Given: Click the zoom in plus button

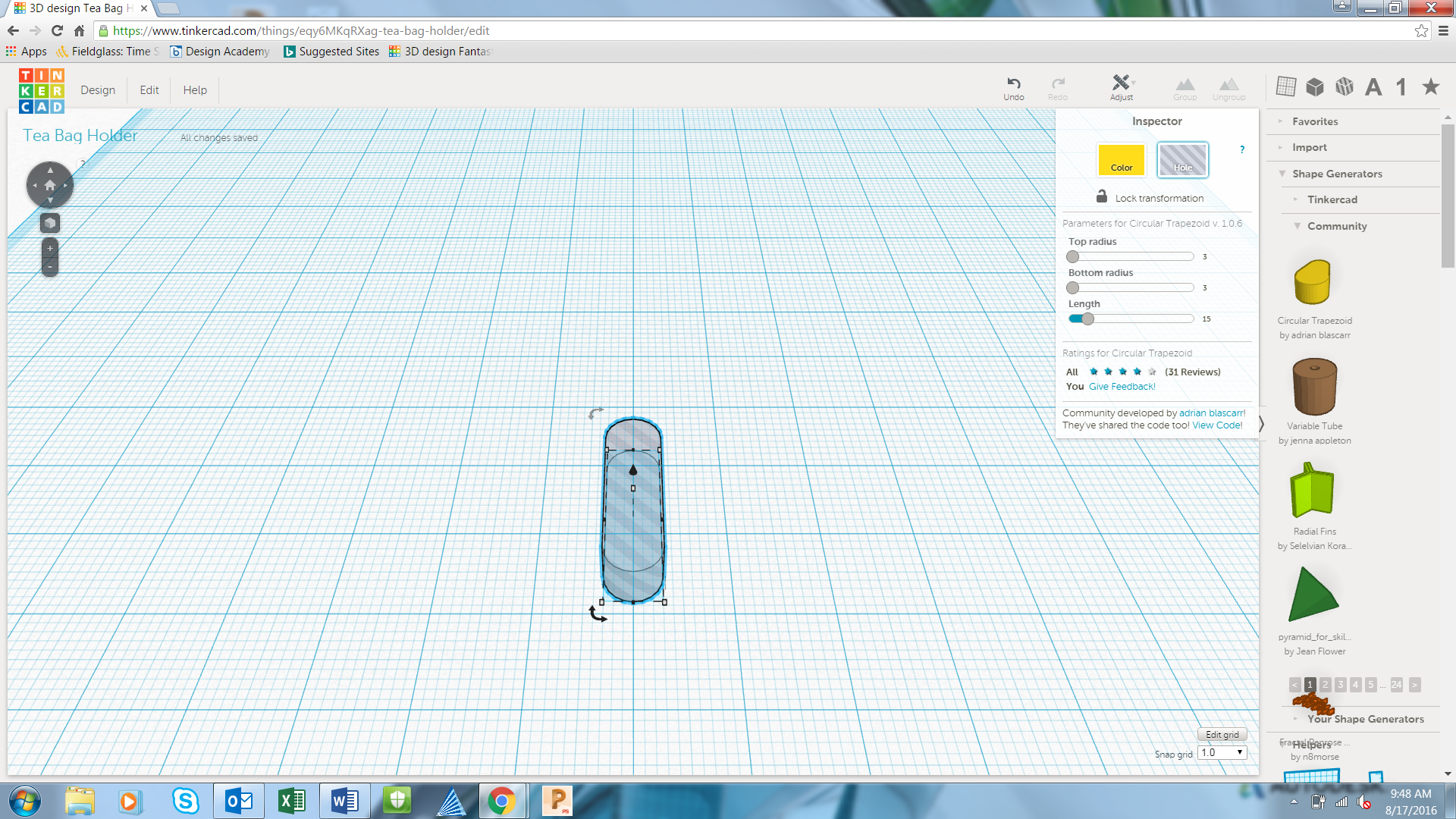Looking at the screenshot, I should 50,249.
